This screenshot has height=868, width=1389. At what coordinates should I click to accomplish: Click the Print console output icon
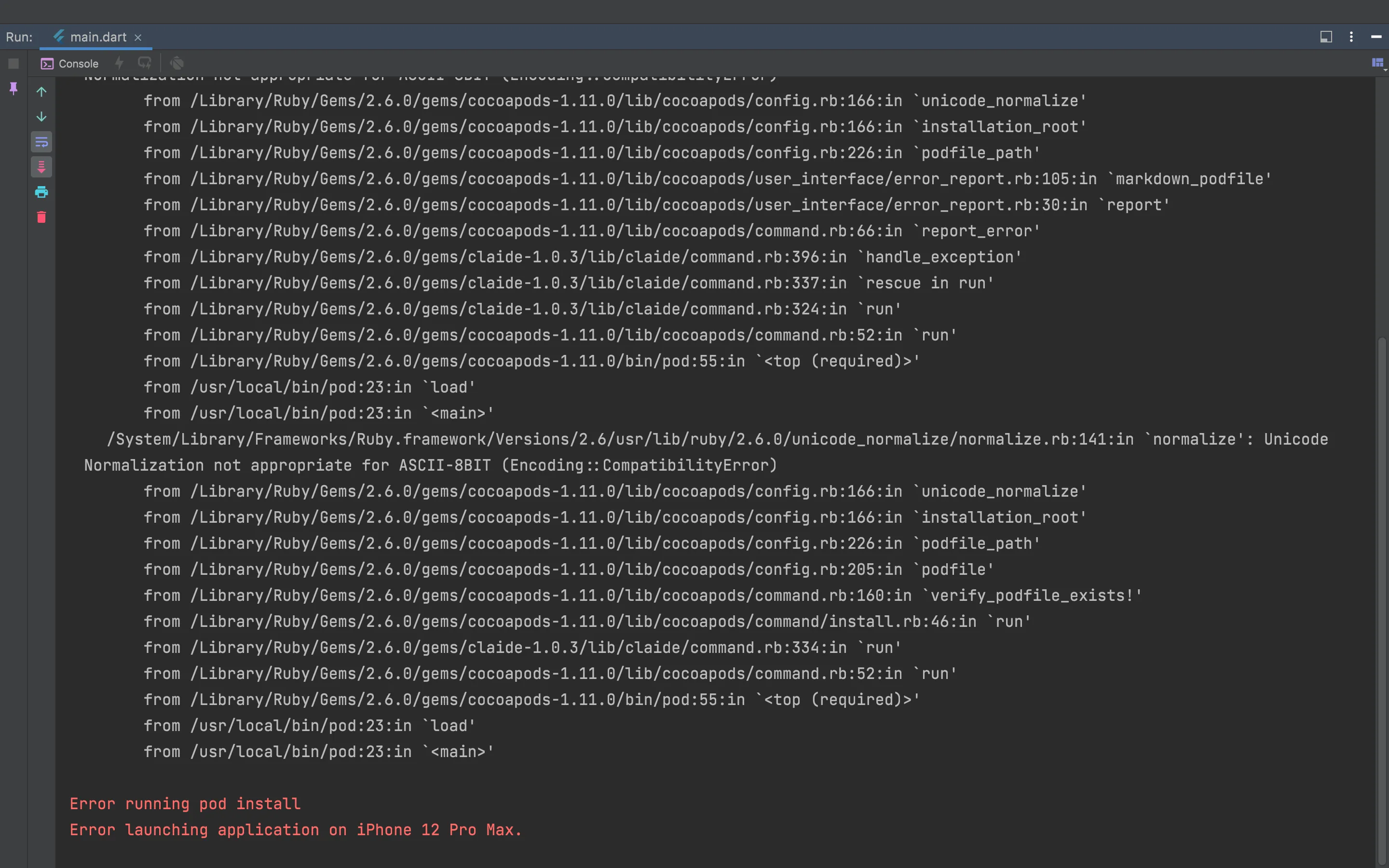[41, 192]
